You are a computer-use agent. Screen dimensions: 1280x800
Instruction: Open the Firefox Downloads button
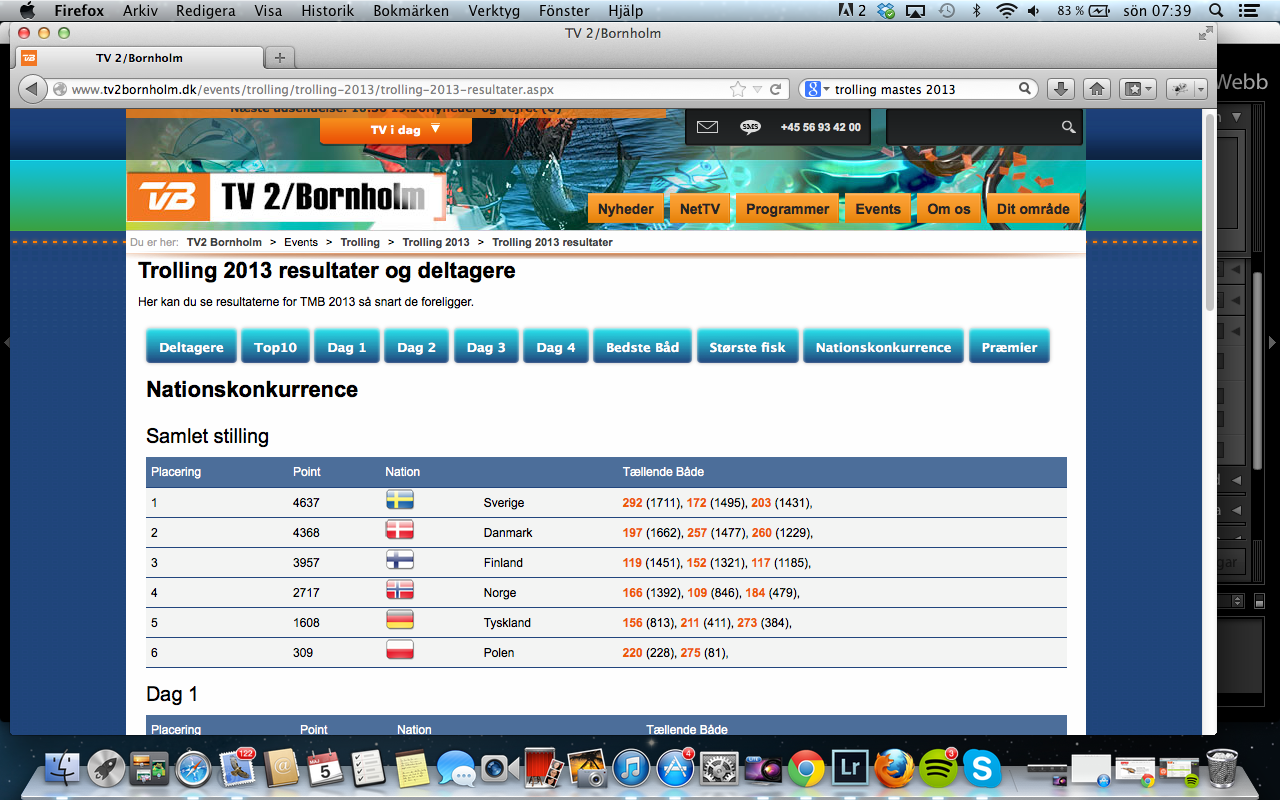1061,89
